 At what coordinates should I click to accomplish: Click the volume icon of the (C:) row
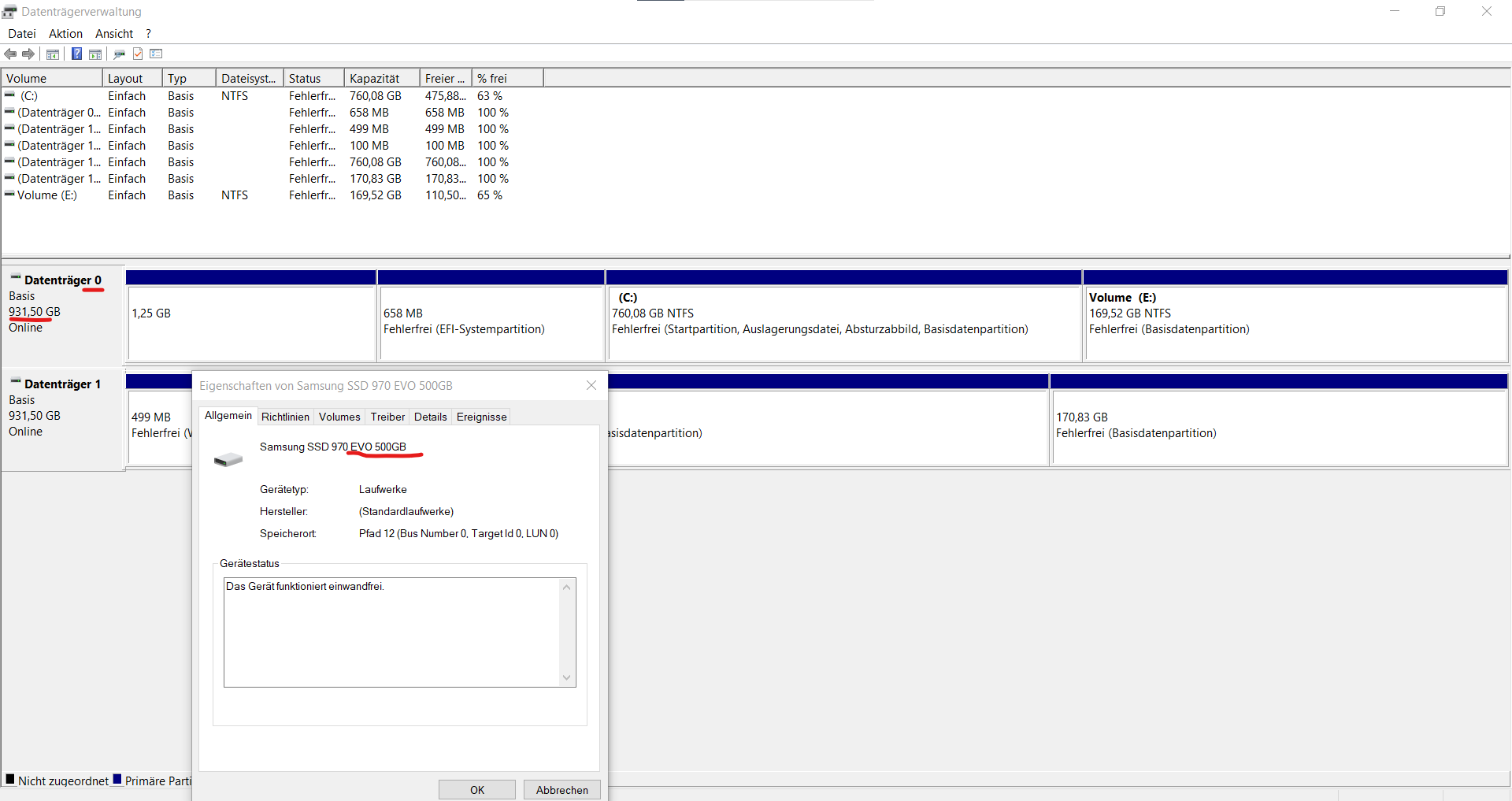tap(9, 95)
